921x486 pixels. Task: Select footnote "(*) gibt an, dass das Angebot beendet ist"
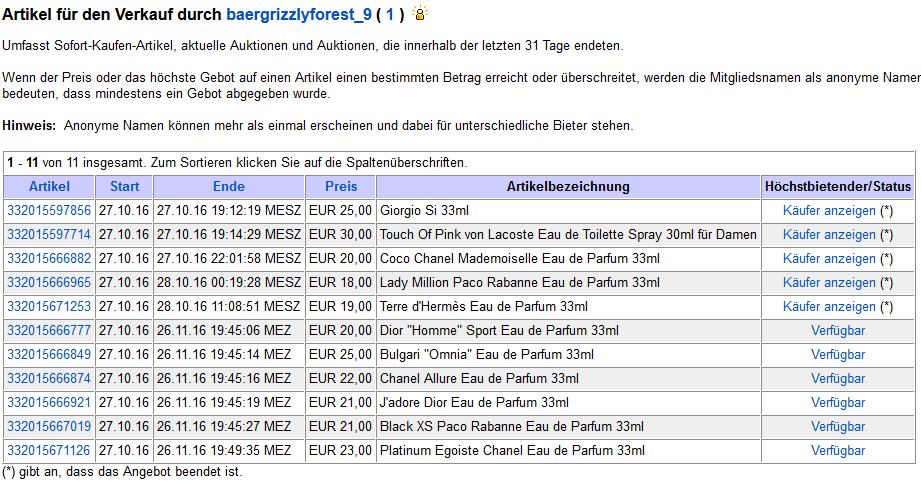122,472
